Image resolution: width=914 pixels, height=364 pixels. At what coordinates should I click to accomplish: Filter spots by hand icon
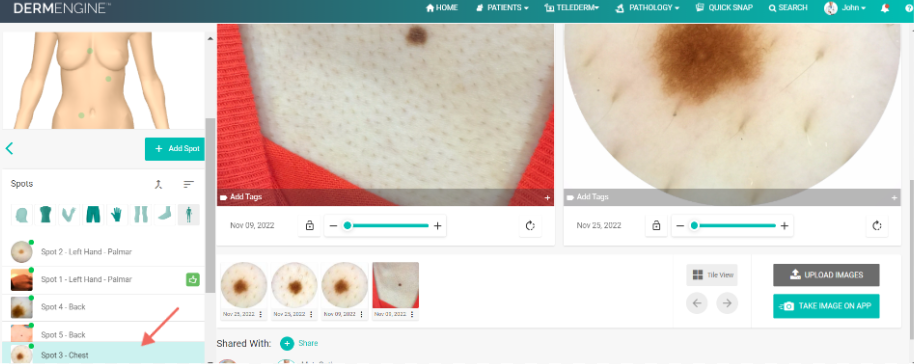point(117,215)
